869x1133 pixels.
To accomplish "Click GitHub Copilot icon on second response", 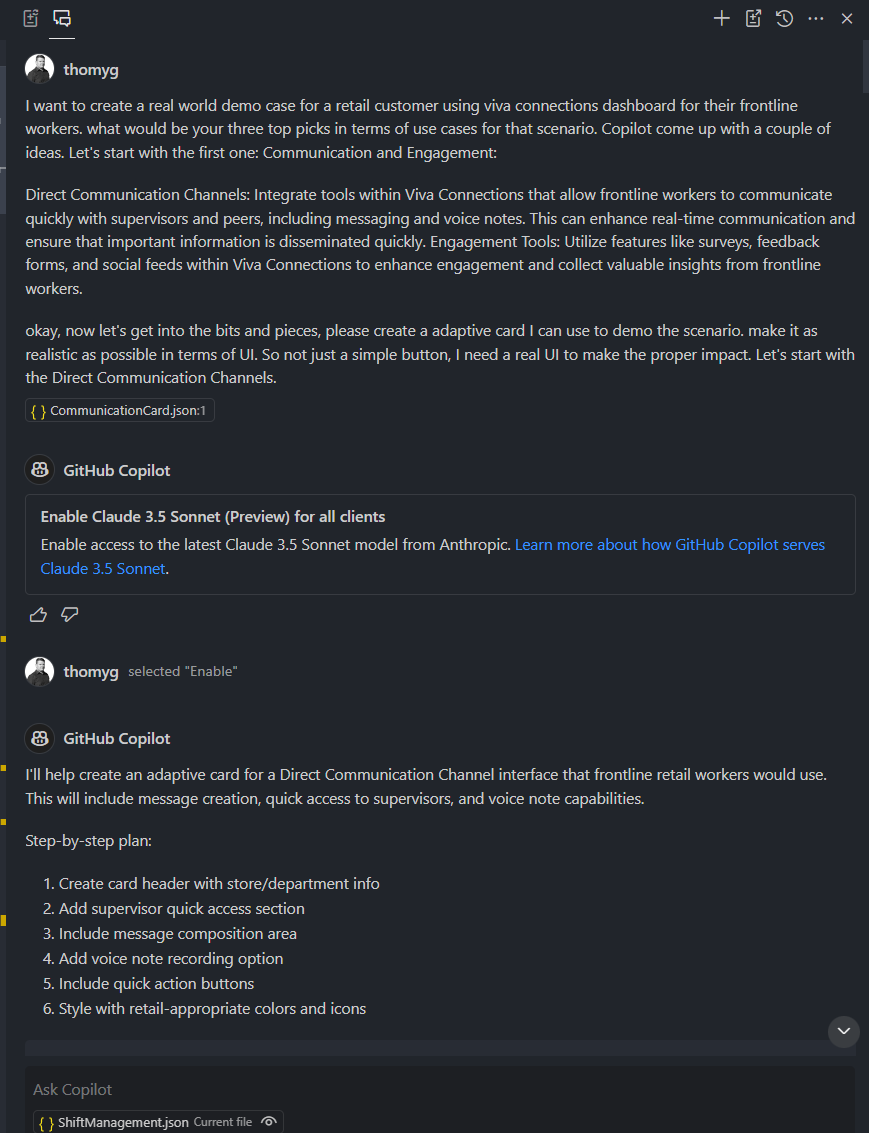I will [40, 738].
